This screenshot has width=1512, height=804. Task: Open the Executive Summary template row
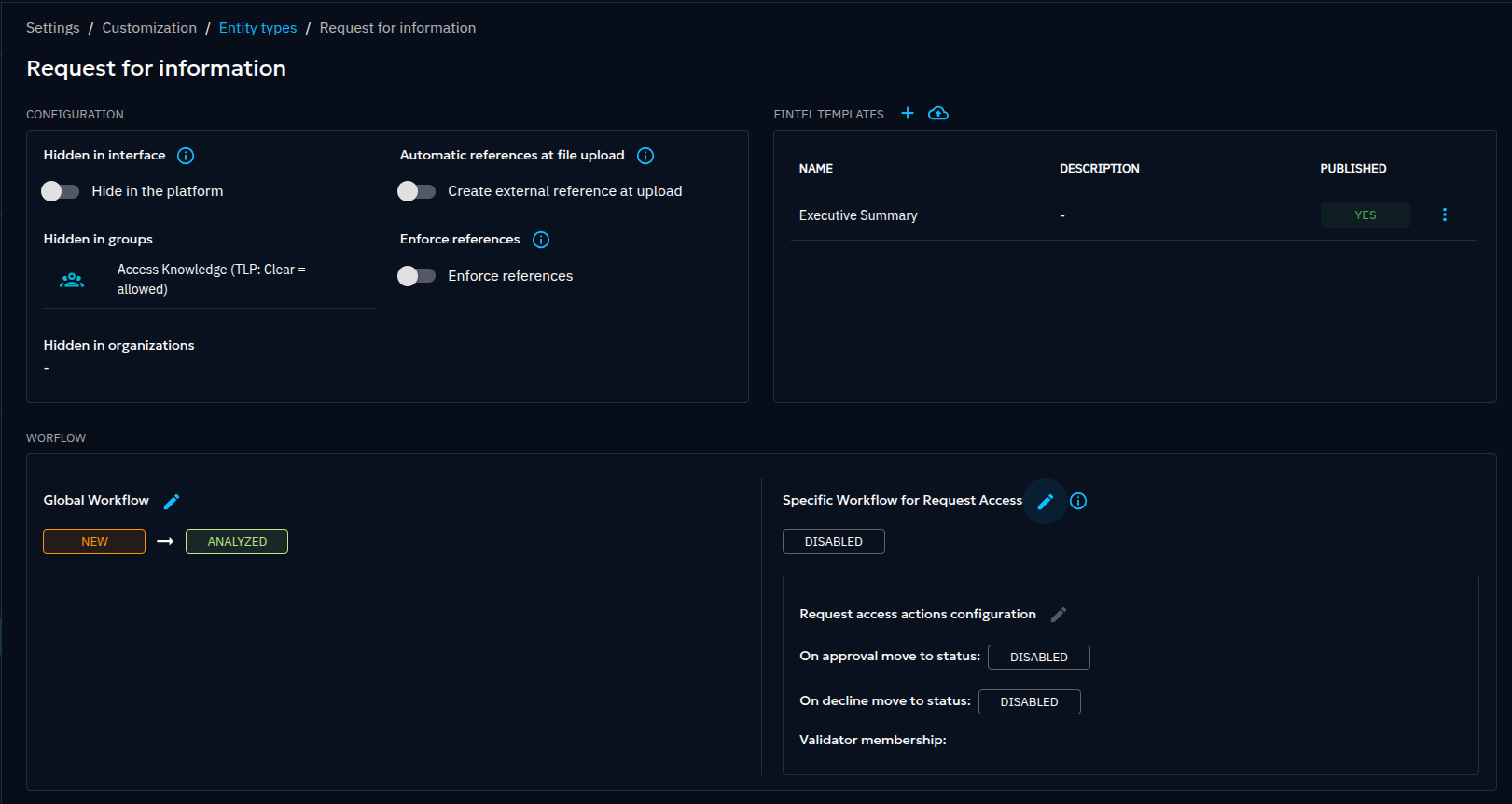coord(858,215)
